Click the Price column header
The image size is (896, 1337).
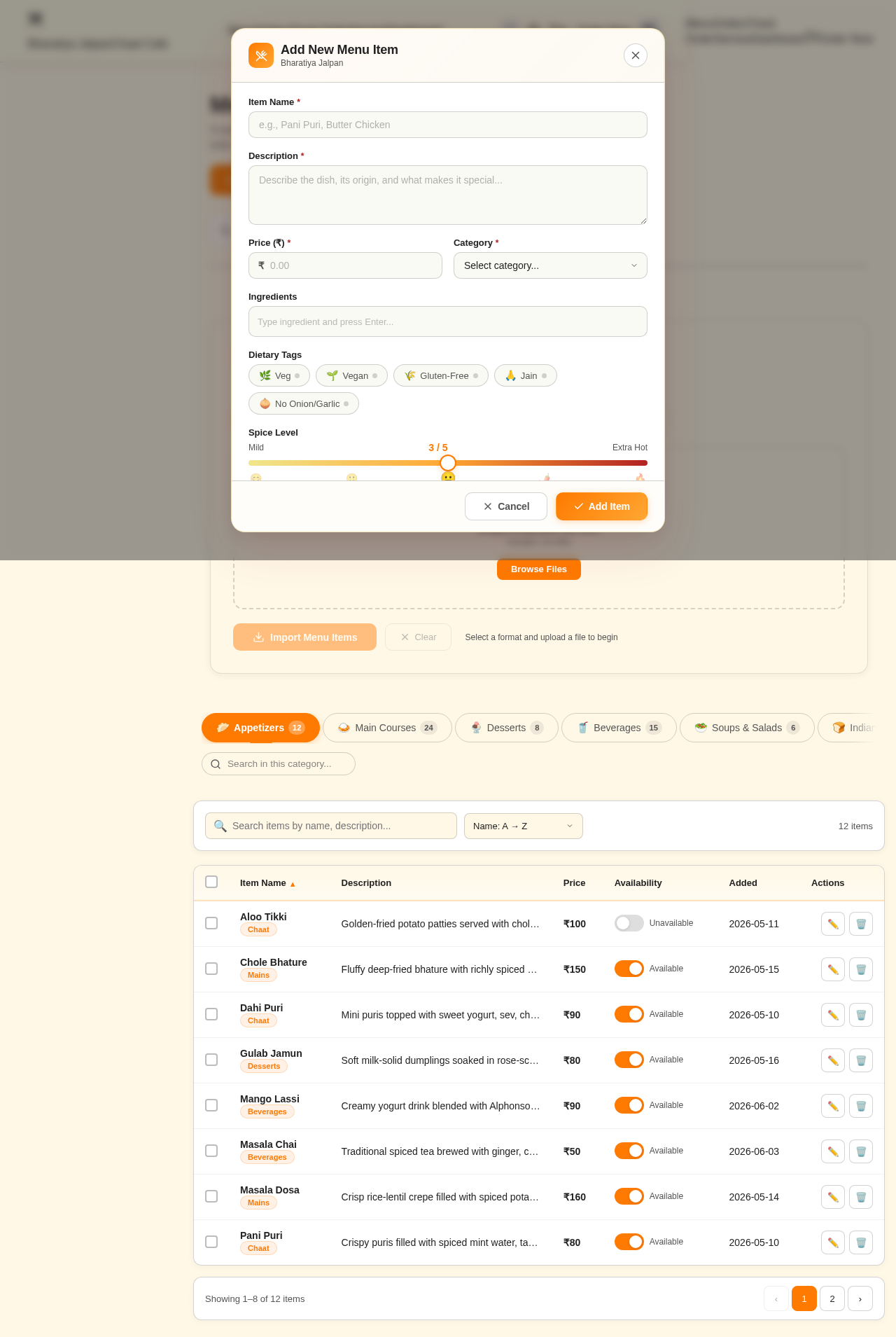[574, 883]
